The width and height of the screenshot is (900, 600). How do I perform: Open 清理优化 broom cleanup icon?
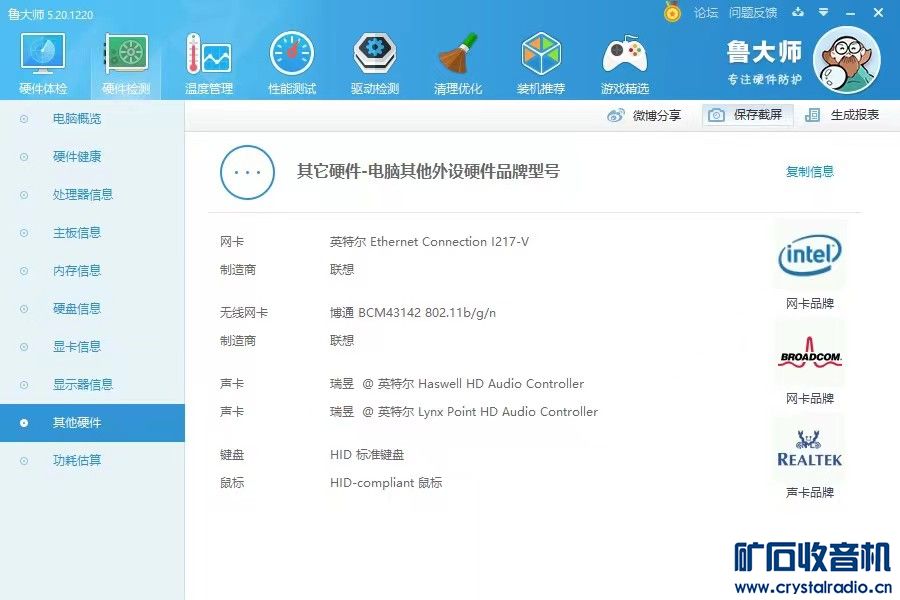458,63
